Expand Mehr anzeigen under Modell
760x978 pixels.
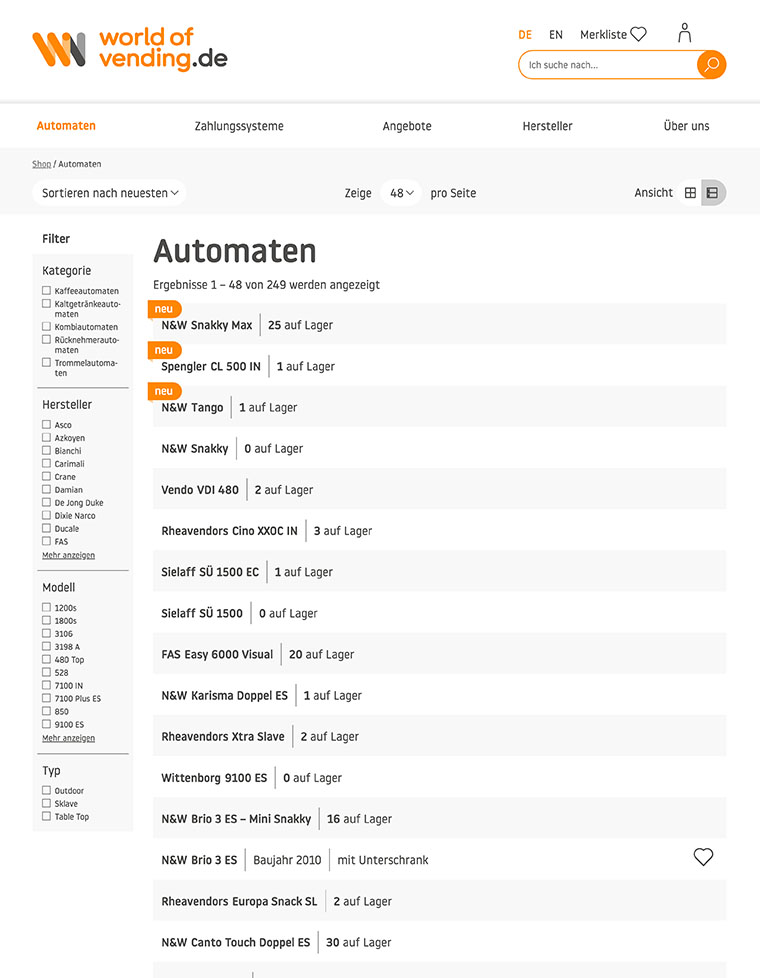pos(68,738)
